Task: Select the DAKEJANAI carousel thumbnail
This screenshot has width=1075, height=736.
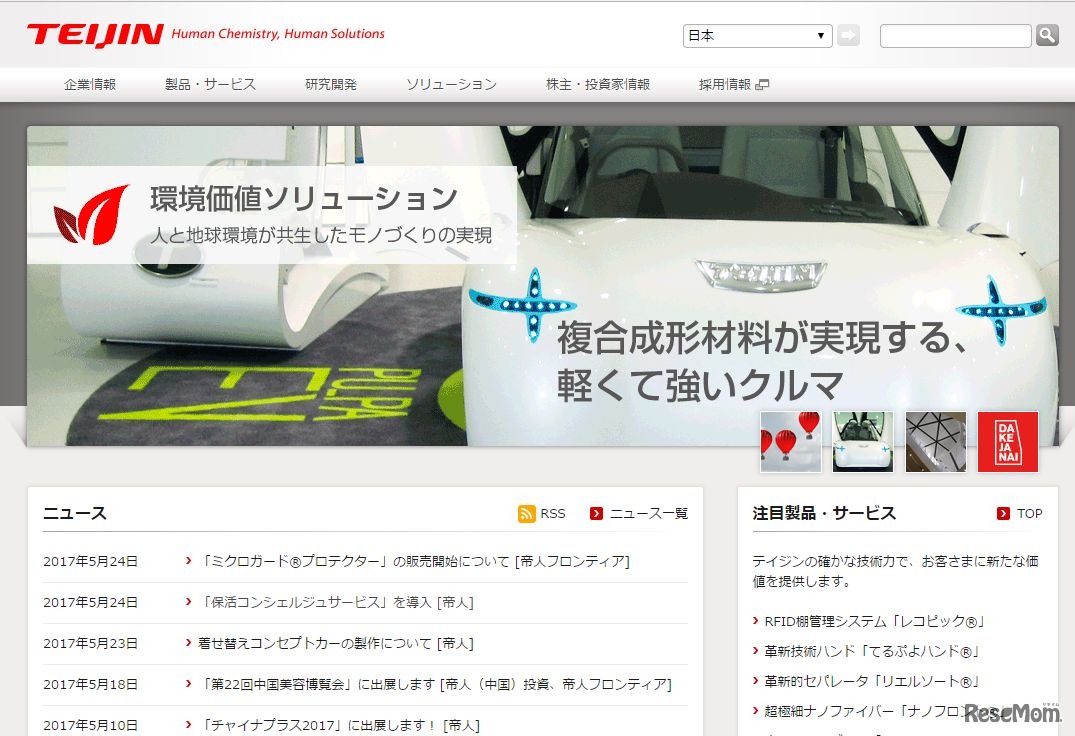Action: point(1007,440)
